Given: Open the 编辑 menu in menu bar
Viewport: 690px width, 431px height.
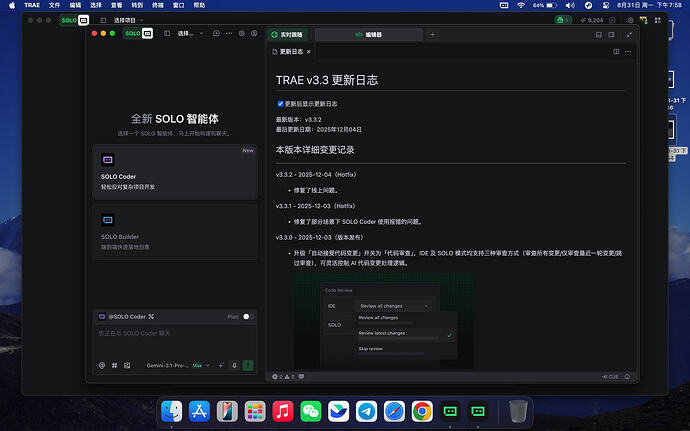Looking at the screenshot, I should click(x=75, y=5).
